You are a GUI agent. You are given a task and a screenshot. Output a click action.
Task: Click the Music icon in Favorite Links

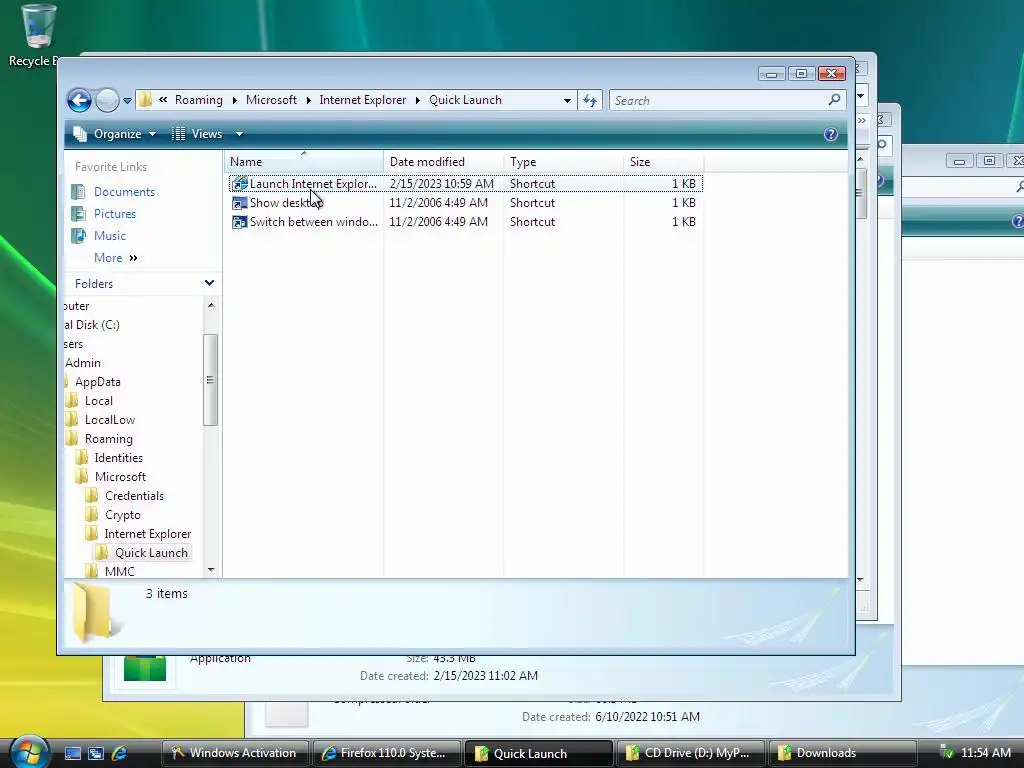coord(78,236)
